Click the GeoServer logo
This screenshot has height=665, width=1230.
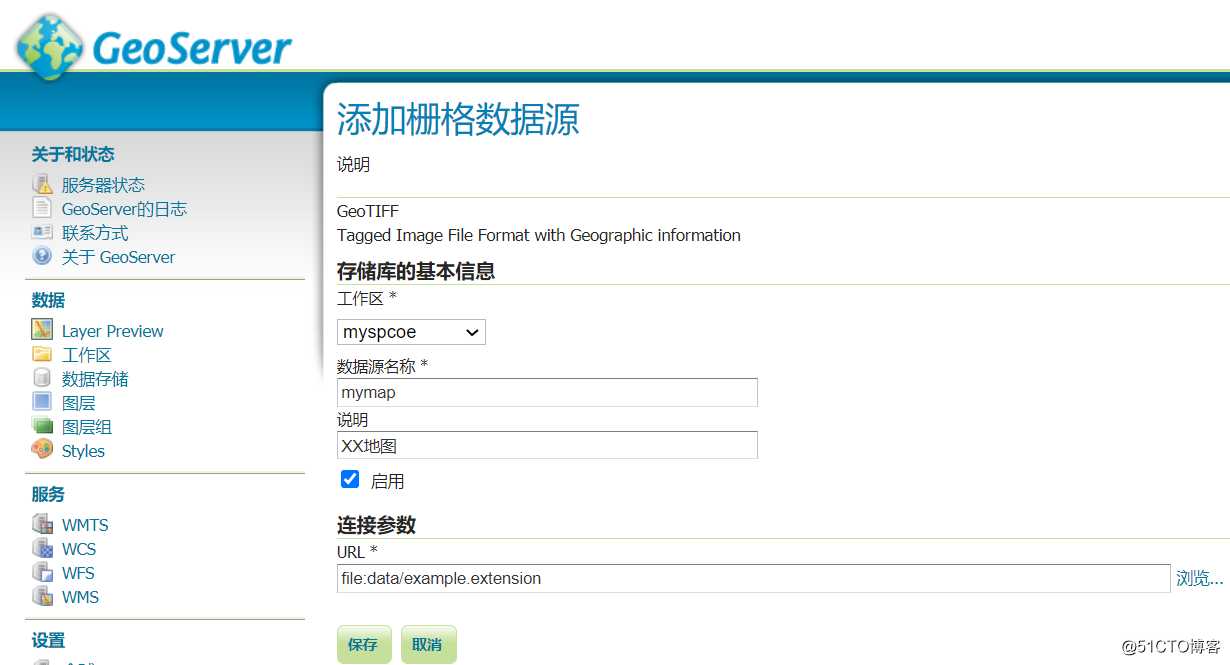coord(153,45)
